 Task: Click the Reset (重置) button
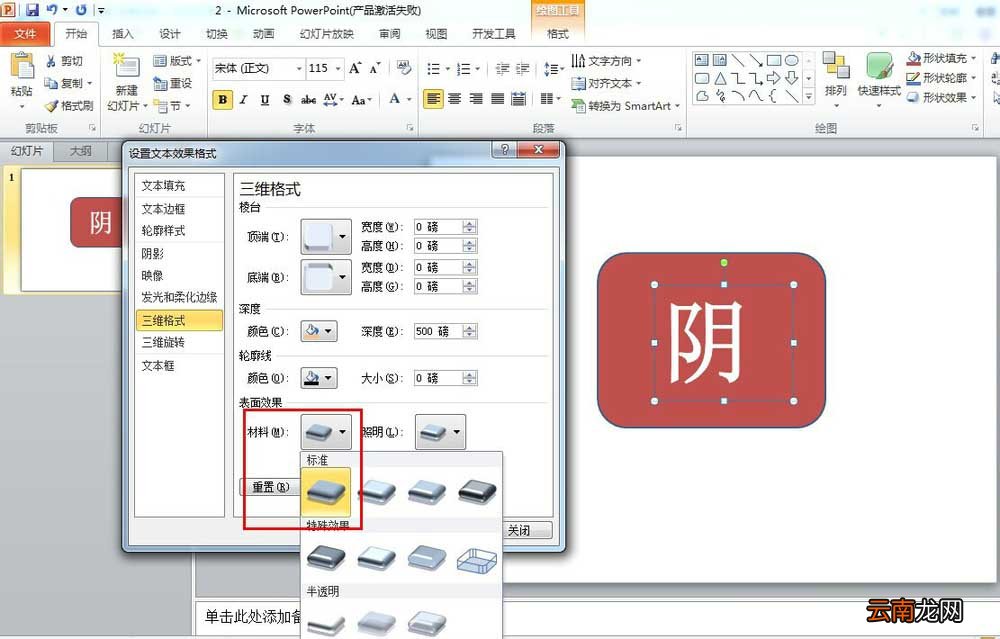point(269,487)
